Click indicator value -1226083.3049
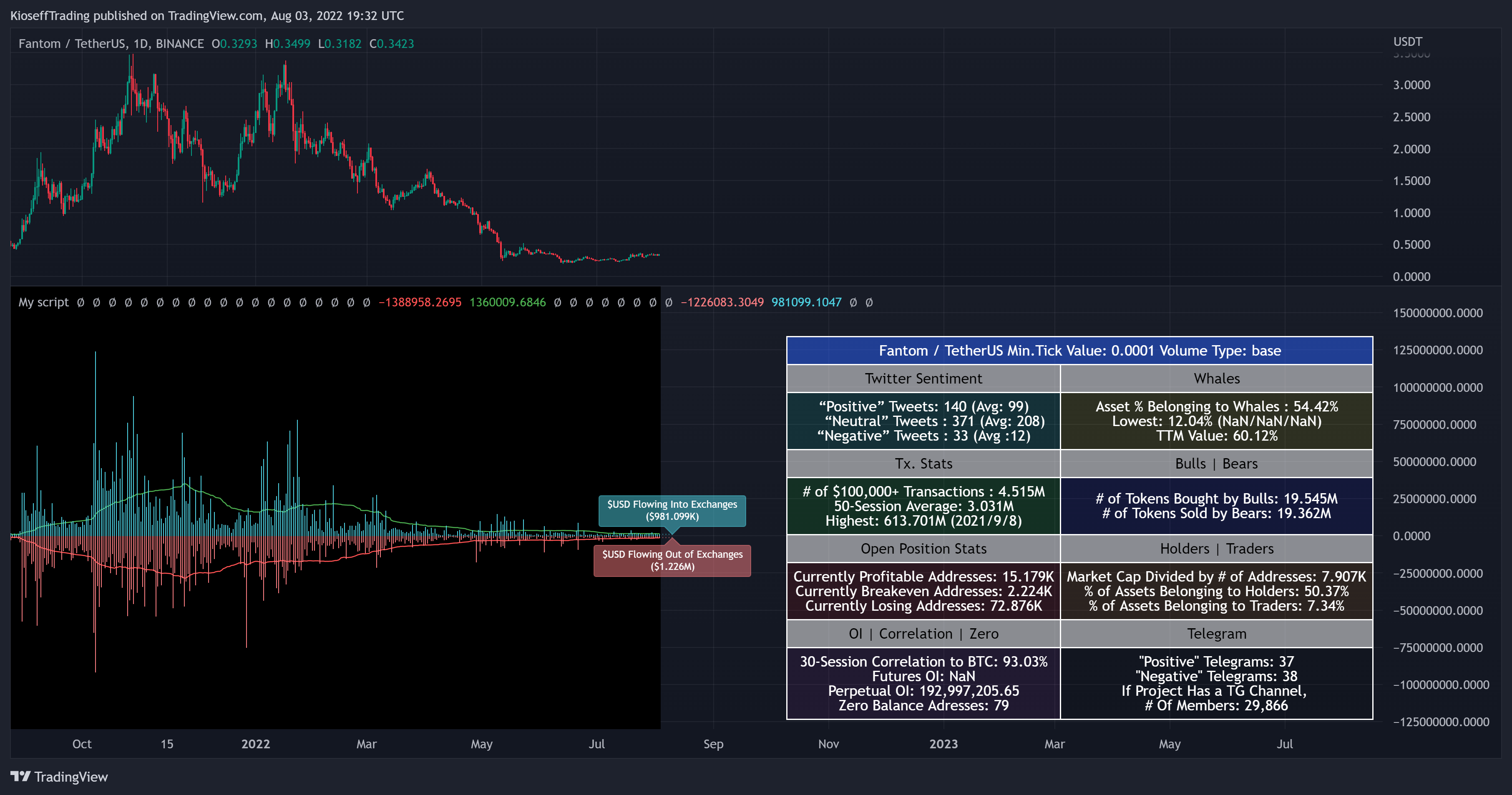The width and height of the screenshot is (1512, 795). (x=722, y=302)
